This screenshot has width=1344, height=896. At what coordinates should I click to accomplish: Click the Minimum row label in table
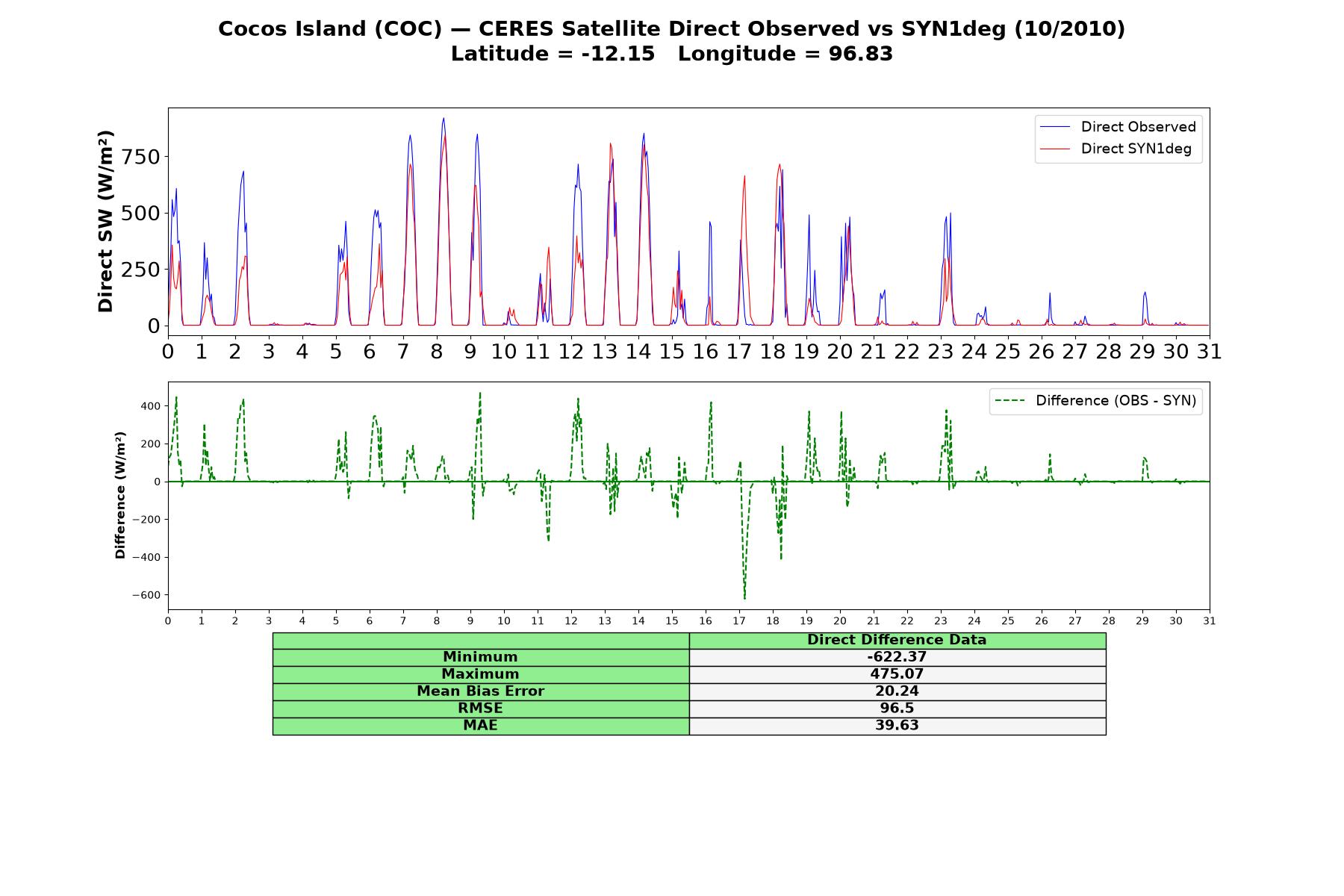coord(480,657)
